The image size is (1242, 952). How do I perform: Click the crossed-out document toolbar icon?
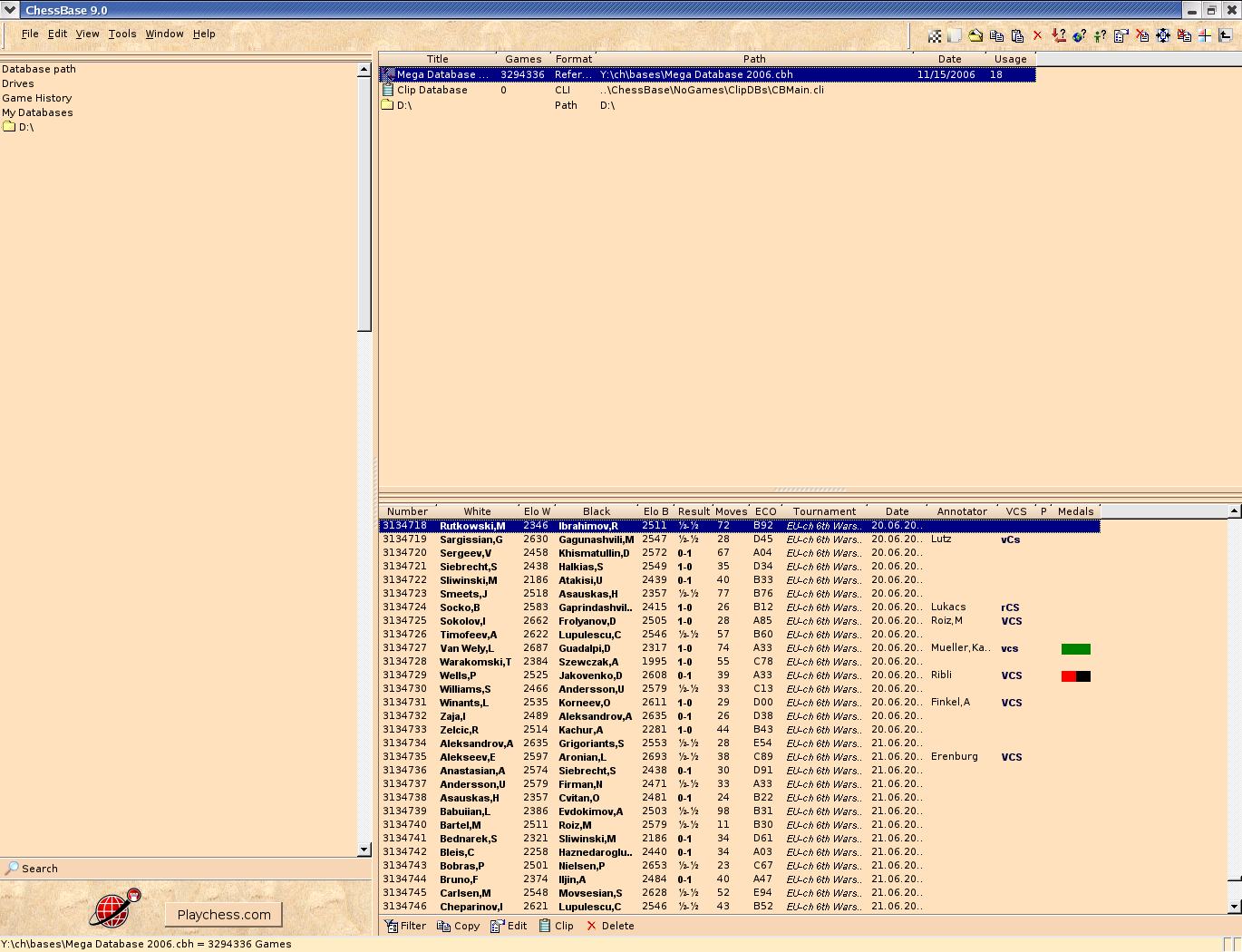1142,35
